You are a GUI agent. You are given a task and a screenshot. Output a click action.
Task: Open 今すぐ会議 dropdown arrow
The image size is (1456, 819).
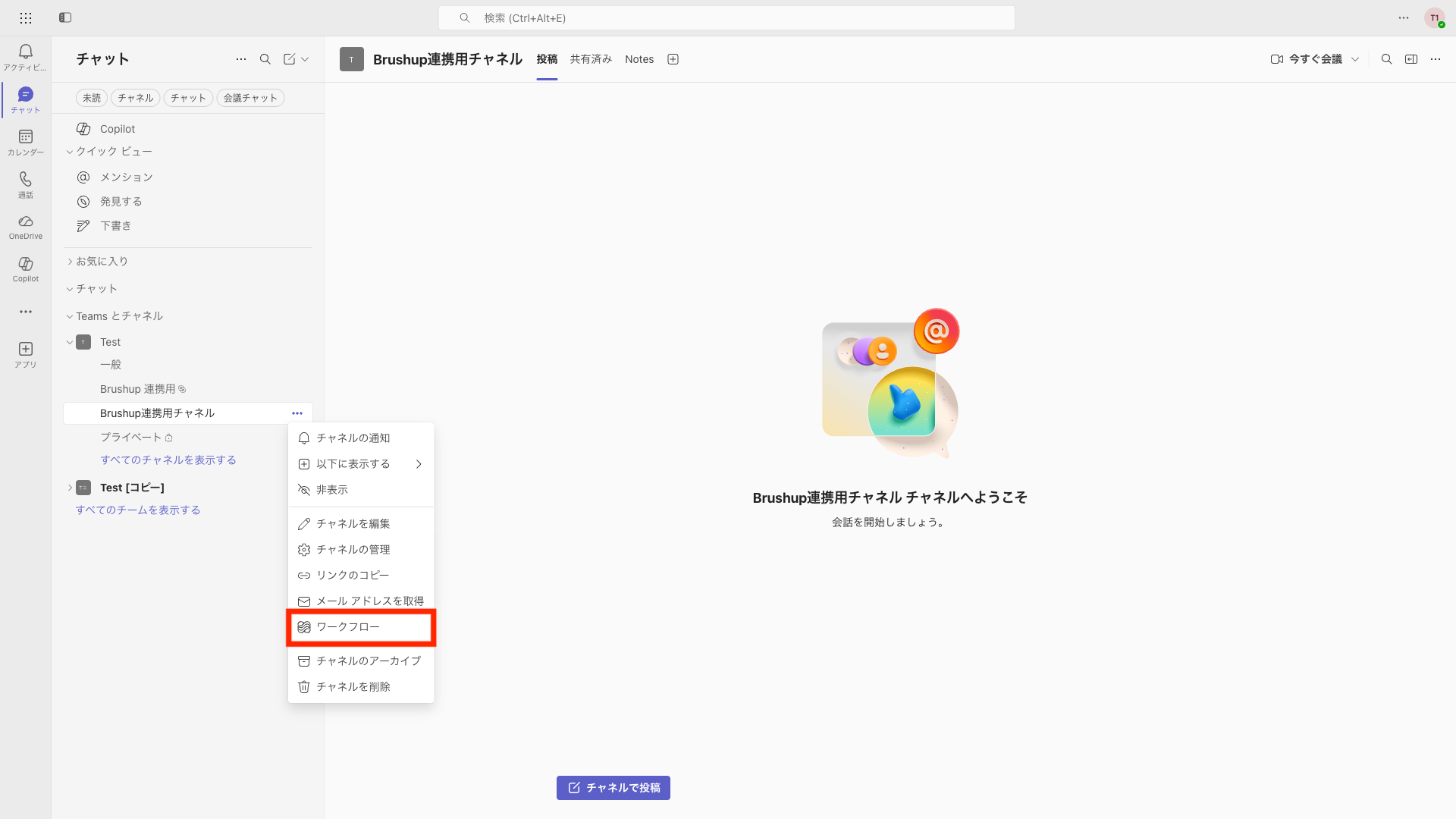coord(1355,59)
